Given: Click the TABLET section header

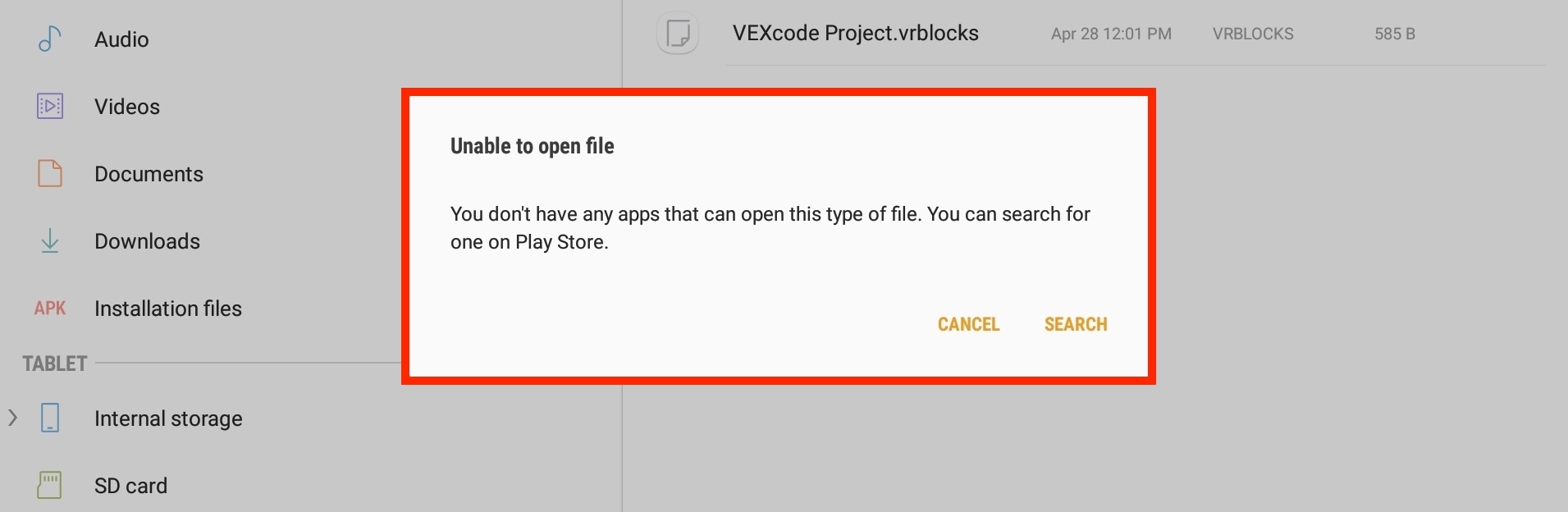Looking at the screenshot, I should pos(54,363).
